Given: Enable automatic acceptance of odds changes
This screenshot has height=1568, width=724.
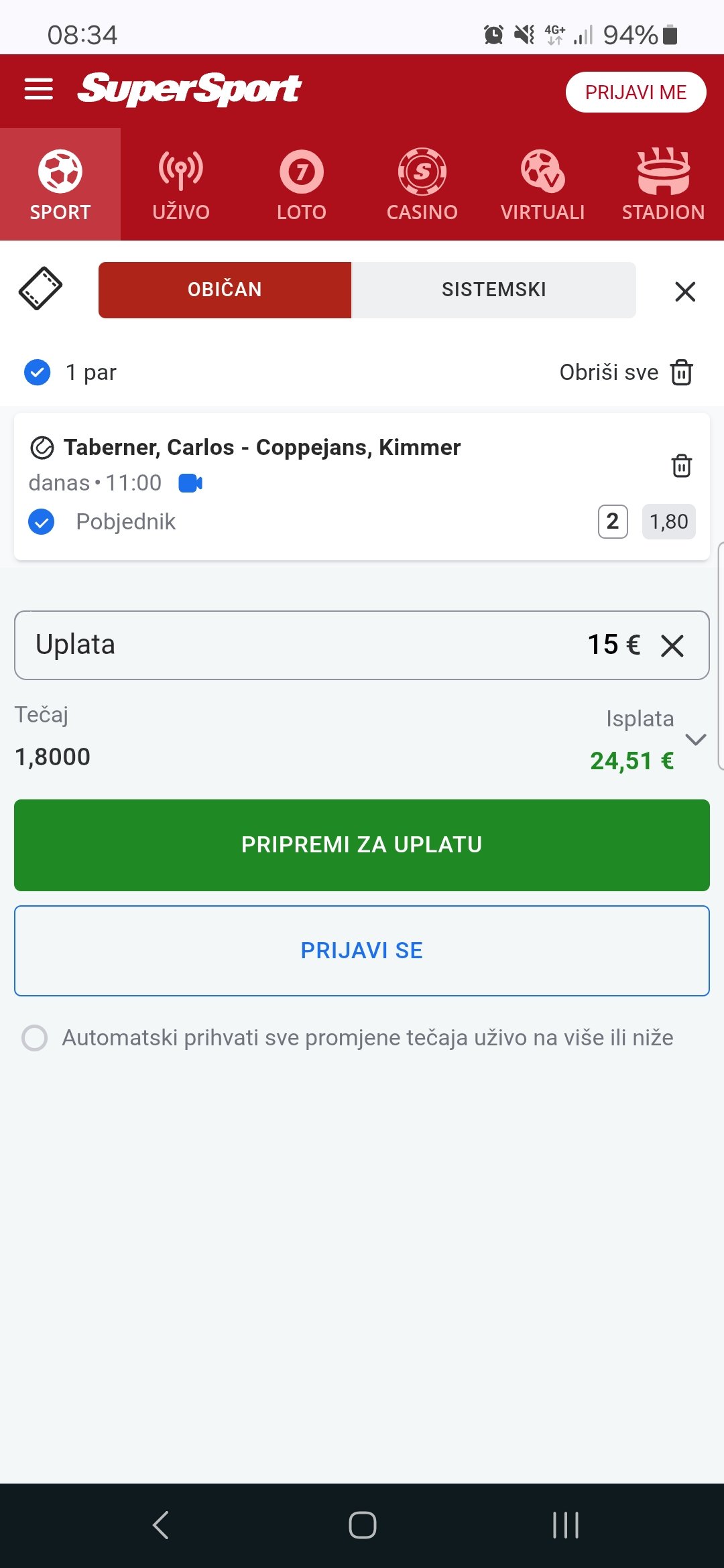Looking at the screenshot, I should (x=35, y=1038).
